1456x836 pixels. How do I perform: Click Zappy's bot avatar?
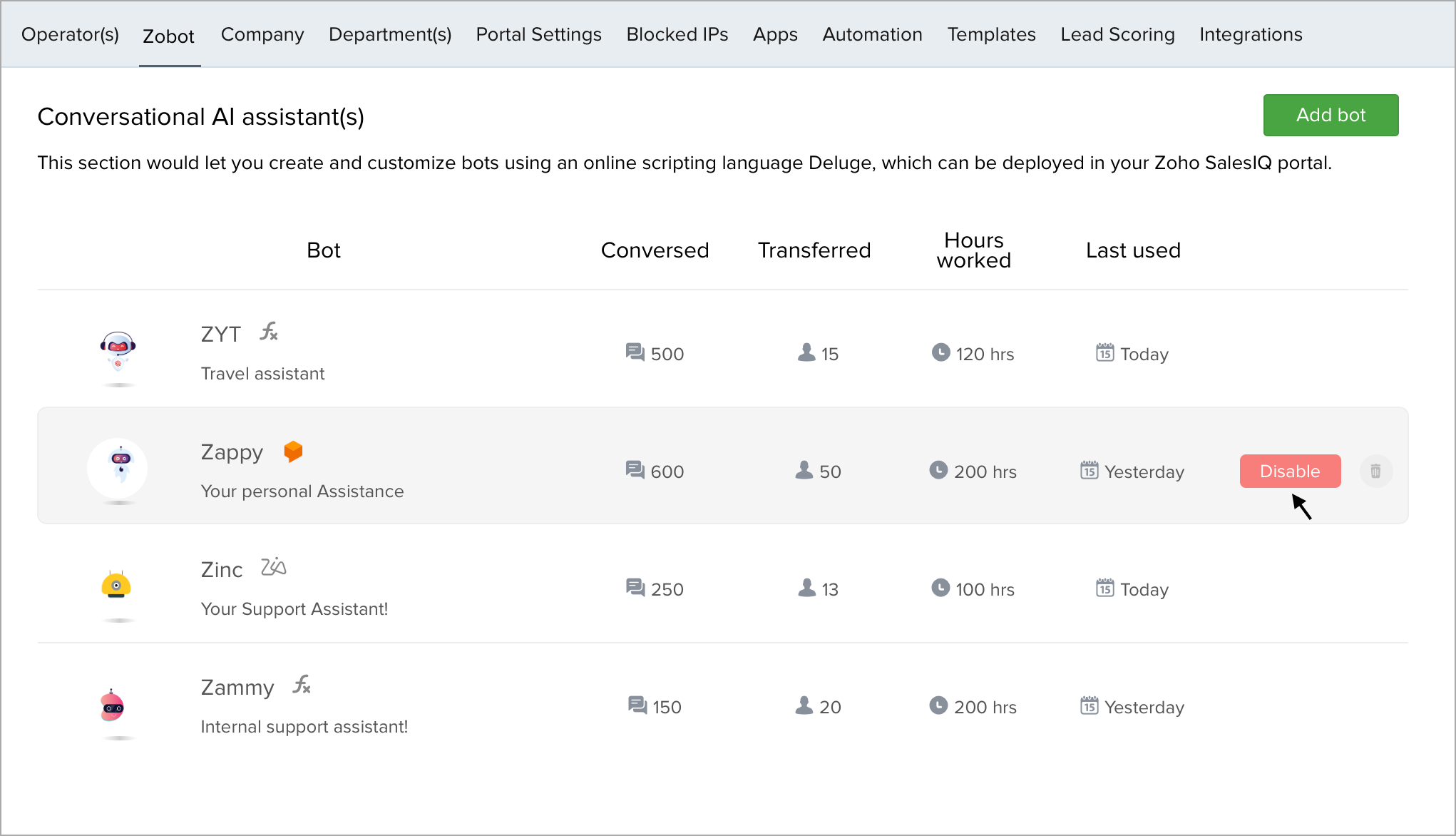coord(118,468)
